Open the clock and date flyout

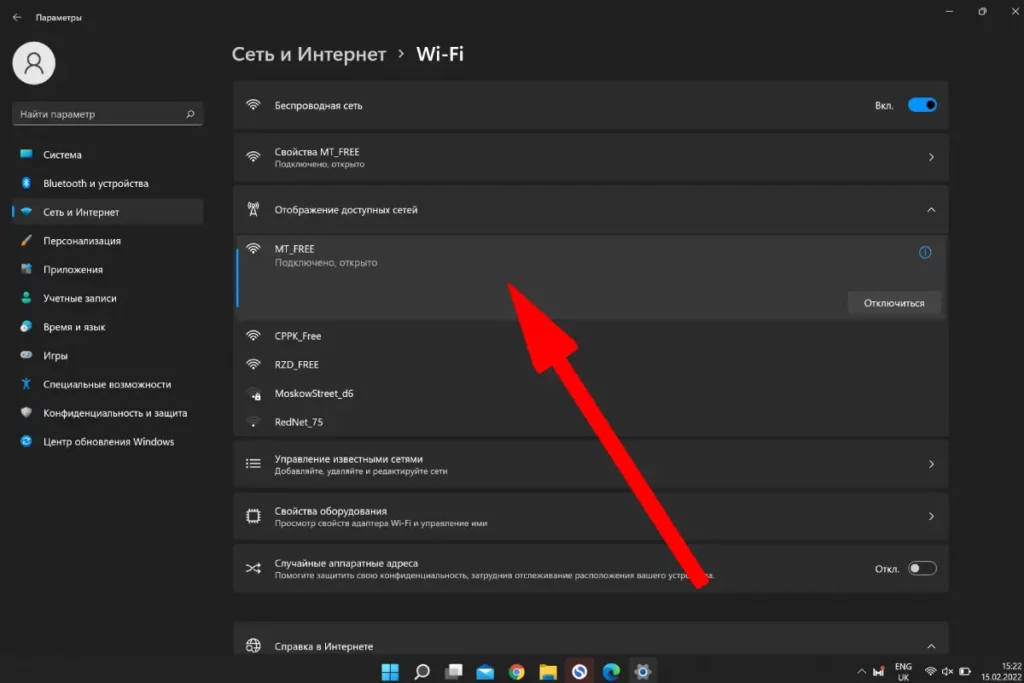[1001, 671]
